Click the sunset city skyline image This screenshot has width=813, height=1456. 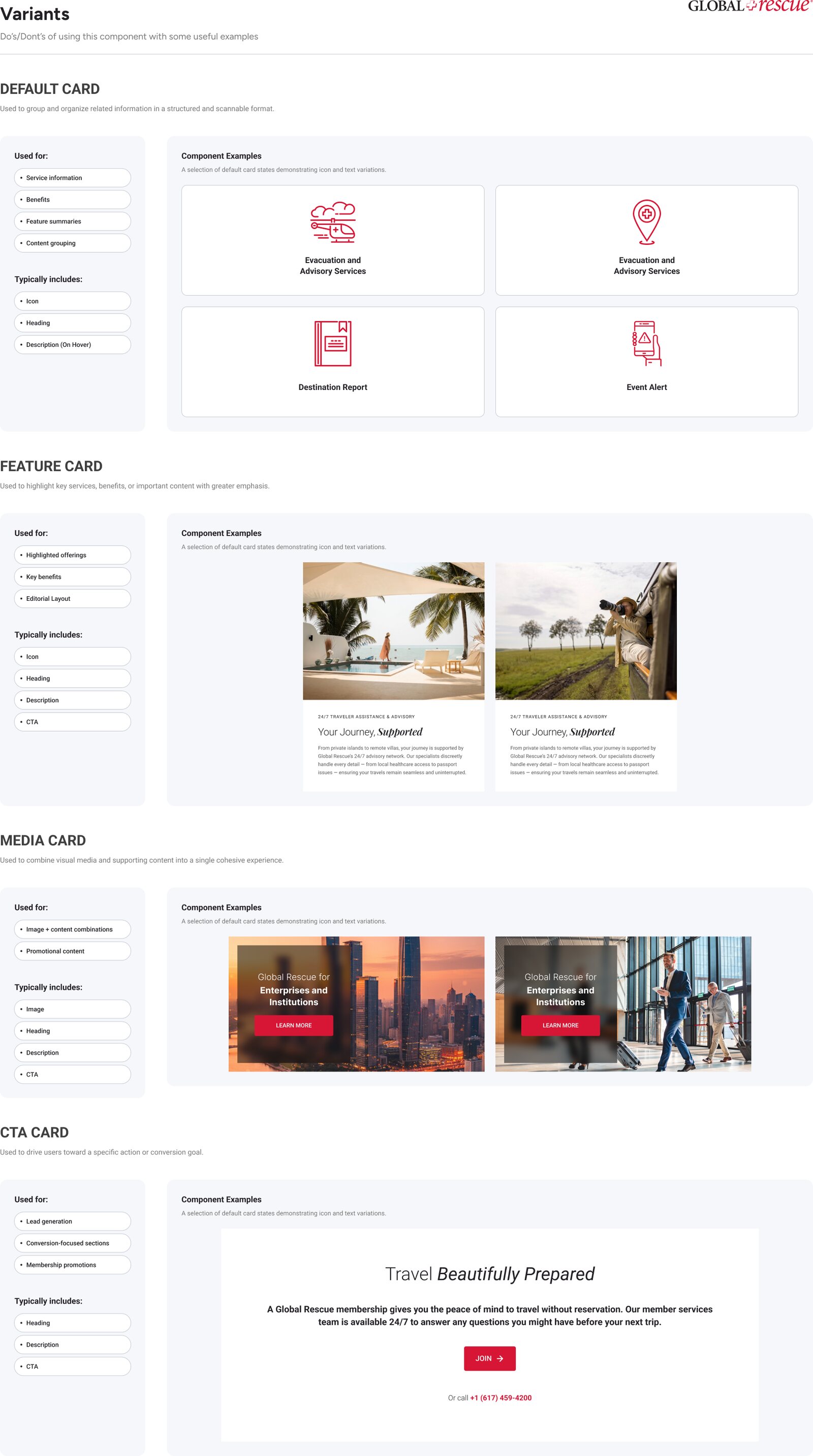[356, 1004]
